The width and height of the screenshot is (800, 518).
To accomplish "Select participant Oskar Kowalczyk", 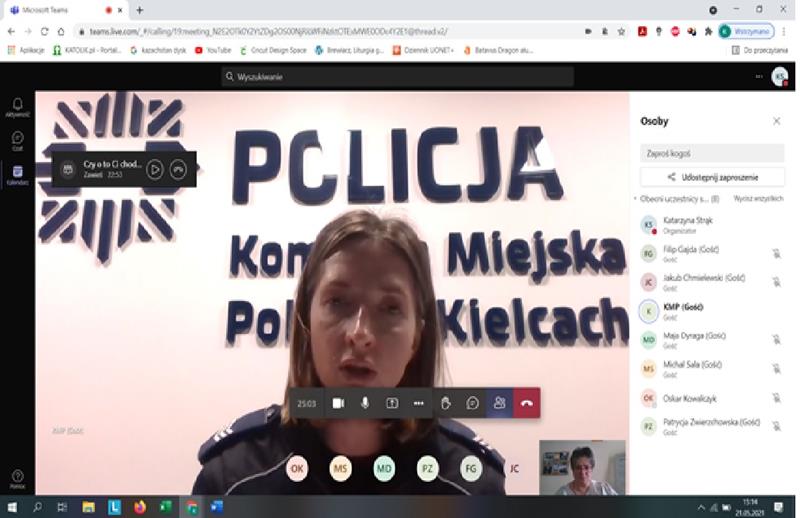I will click(x=712, y=398).
